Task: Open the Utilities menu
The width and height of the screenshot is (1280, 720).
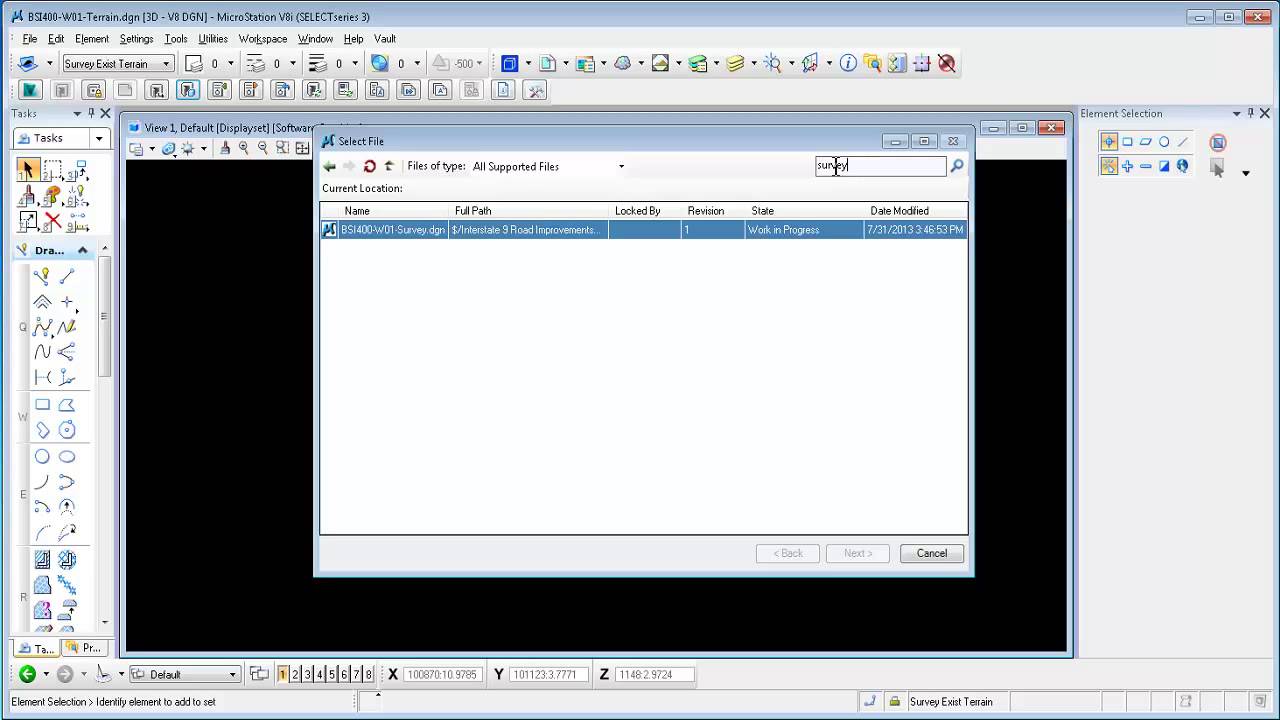Action: [211, 38]
